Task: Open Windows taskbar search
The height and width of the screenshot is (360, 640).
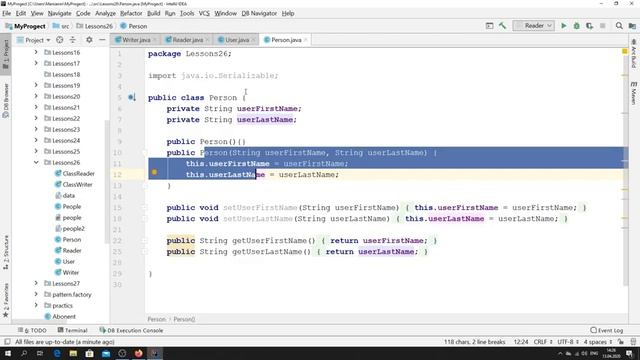Action: [24, 353]
